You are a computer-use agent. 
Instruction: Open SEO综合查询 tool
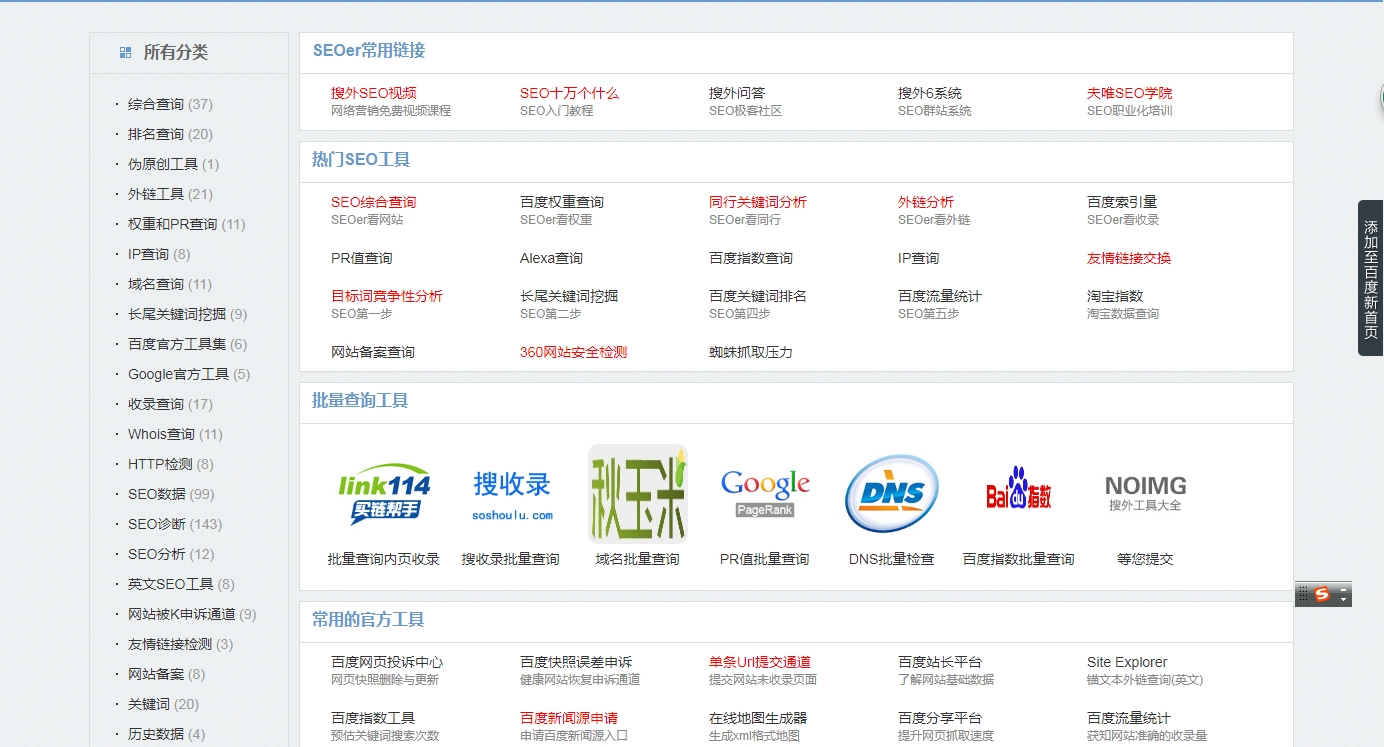pyautogui.click(x=373, y=202)
